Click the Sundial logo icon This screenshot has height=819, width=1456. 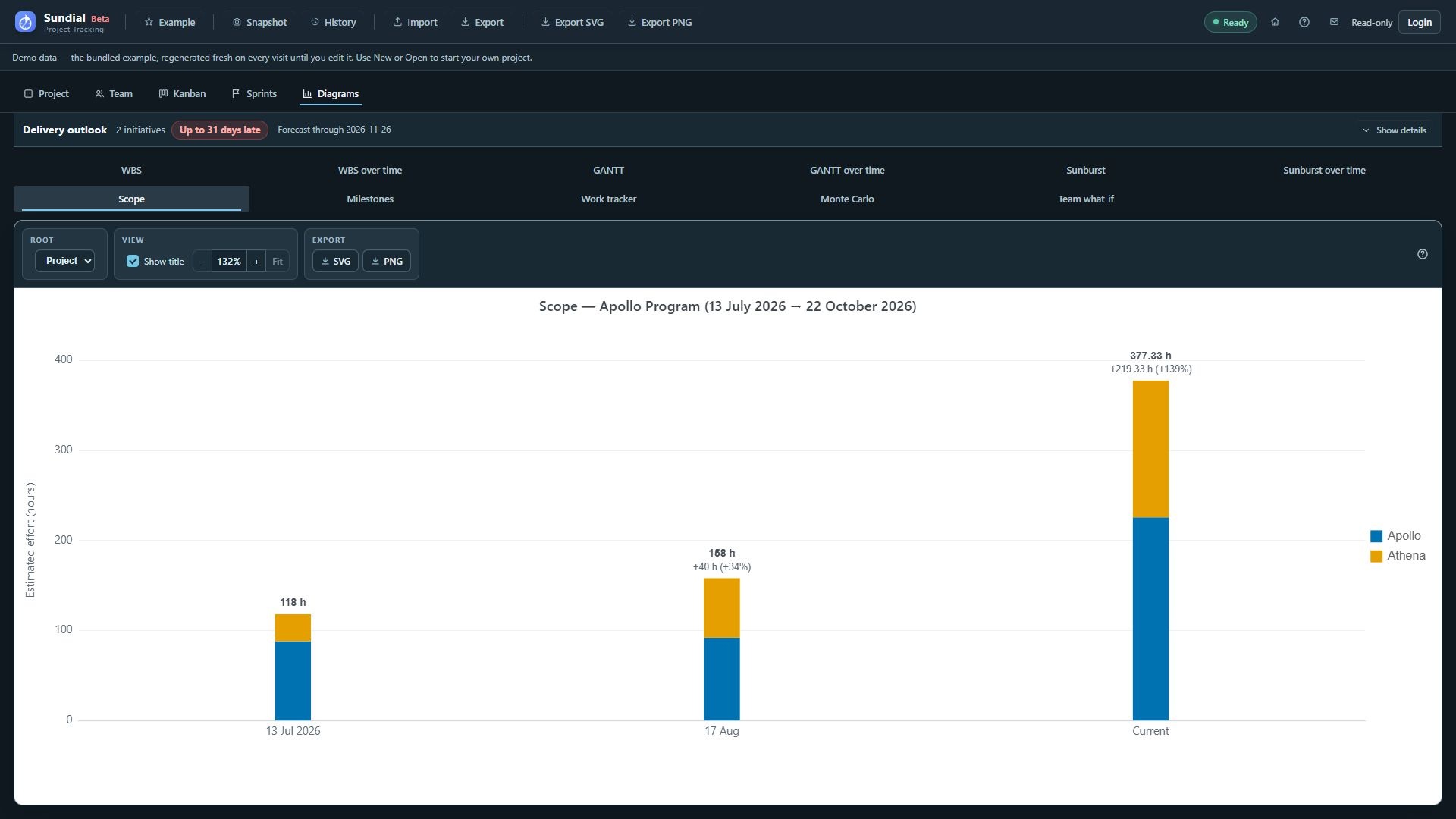(x=25, y=22)
